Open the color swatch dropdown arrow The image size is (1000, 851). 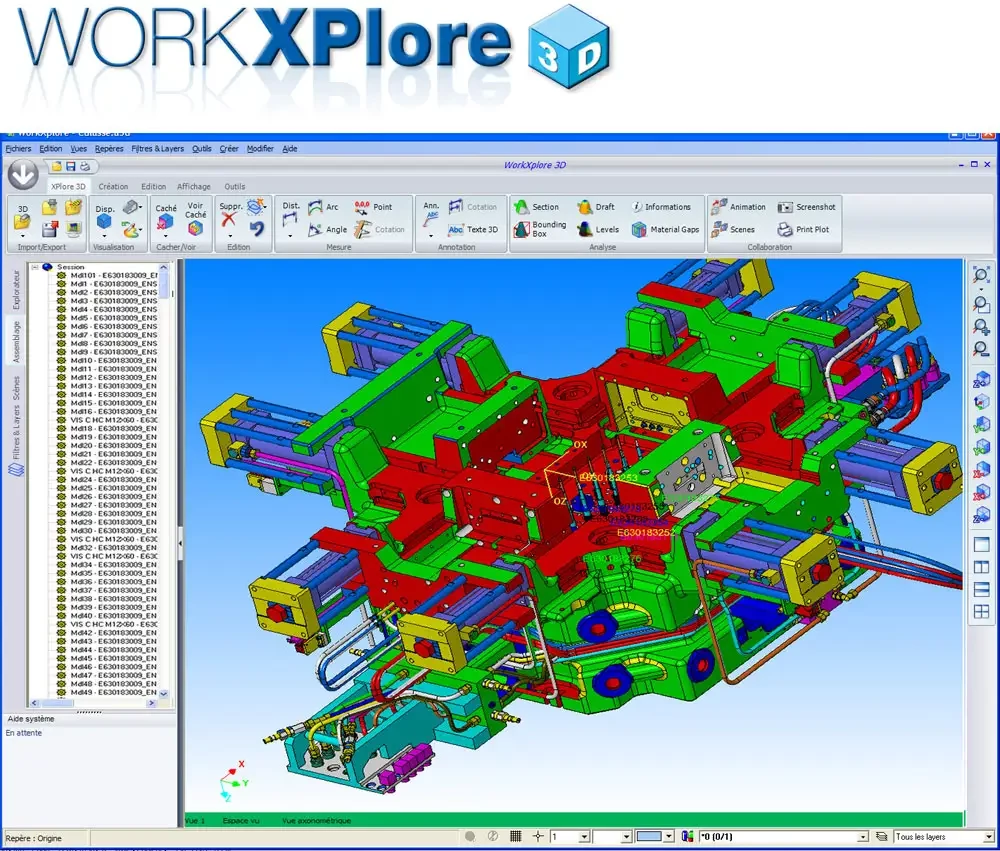(668, 836)
